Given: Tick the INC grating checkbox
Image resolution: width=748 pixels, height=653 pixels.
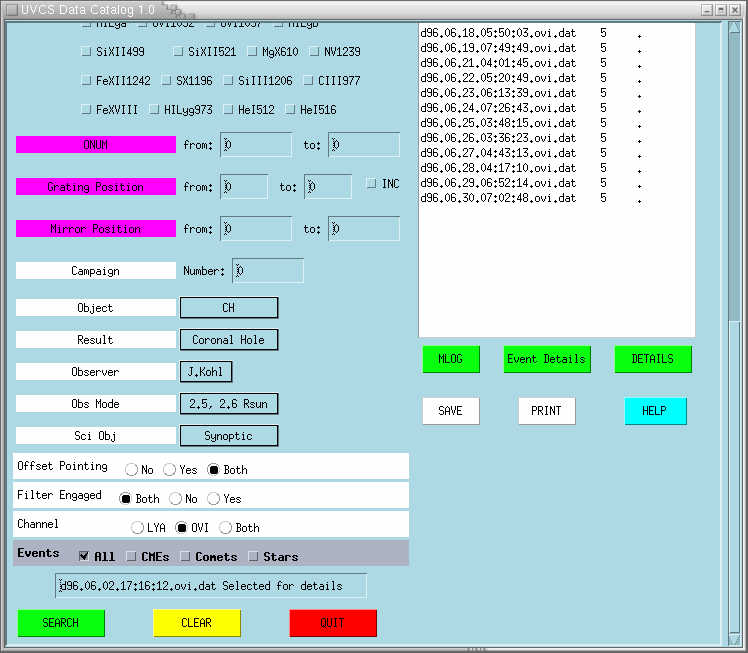Looking at the screenshot, I should [372, 184].
